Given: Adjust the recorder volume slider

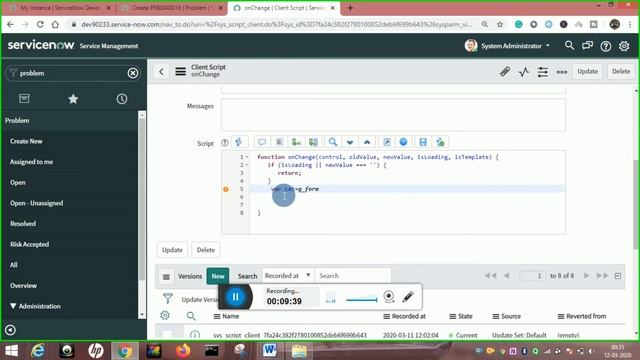Looking at the screenshot, I should click(x=362, y=300).
